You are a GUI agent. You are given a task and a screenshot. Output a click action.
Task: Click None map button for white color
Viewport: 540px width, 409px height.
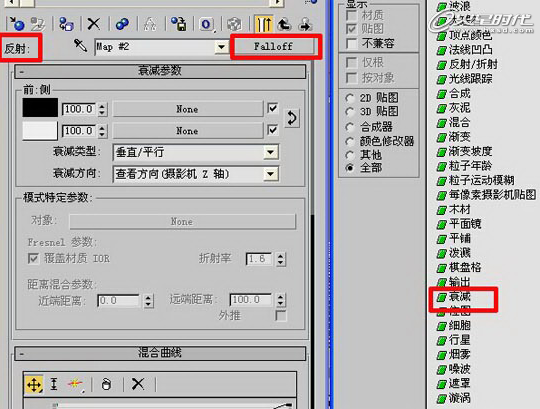187,131
